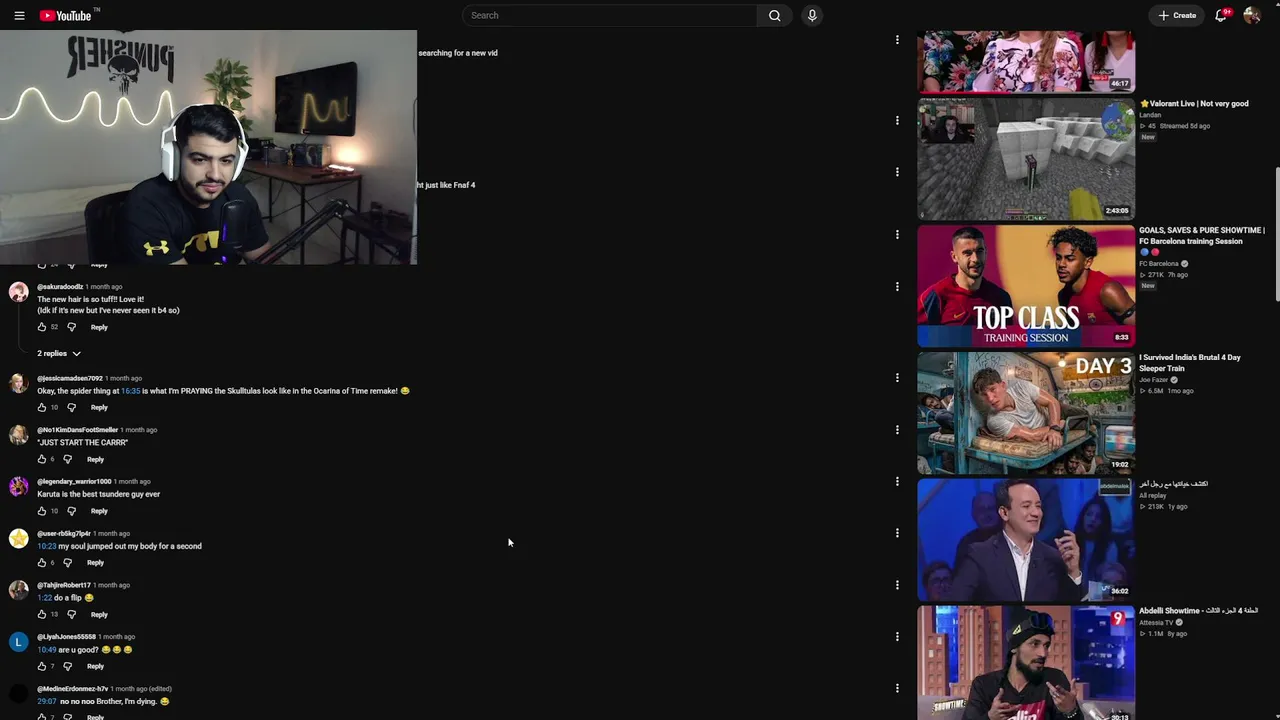Image resolution: width=1280 pixels, height=720 pixels.
Task: Open the TOP CLASS Training Session thumbnail
Action: pos(1026,286)
